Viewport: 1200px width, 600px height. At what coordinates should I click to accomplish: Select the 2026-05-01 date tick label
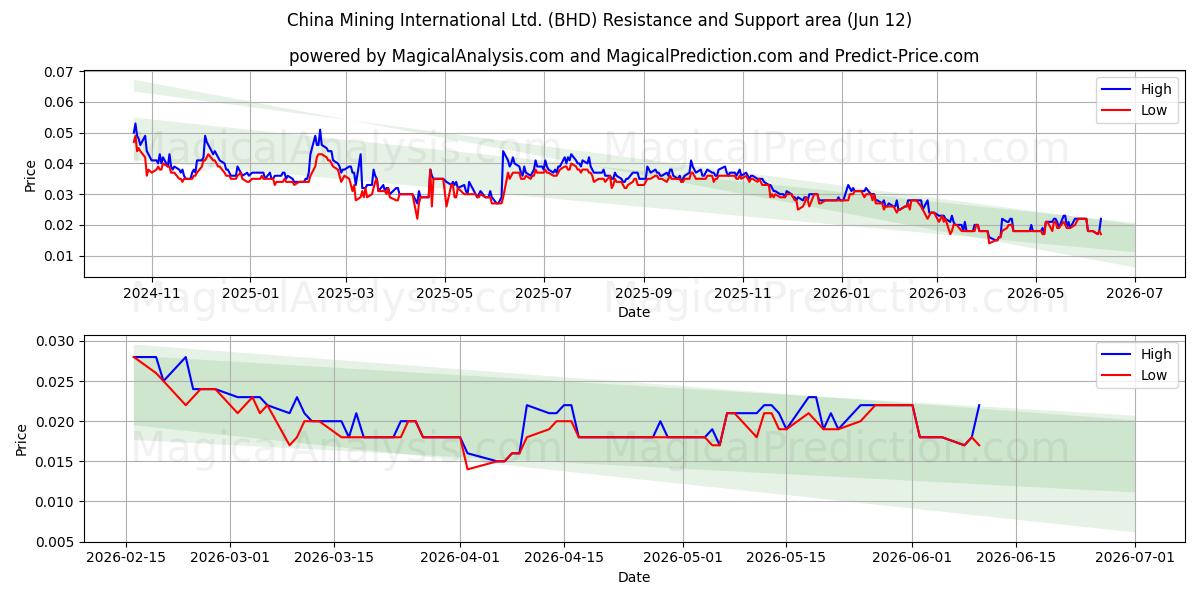(682, 559)
